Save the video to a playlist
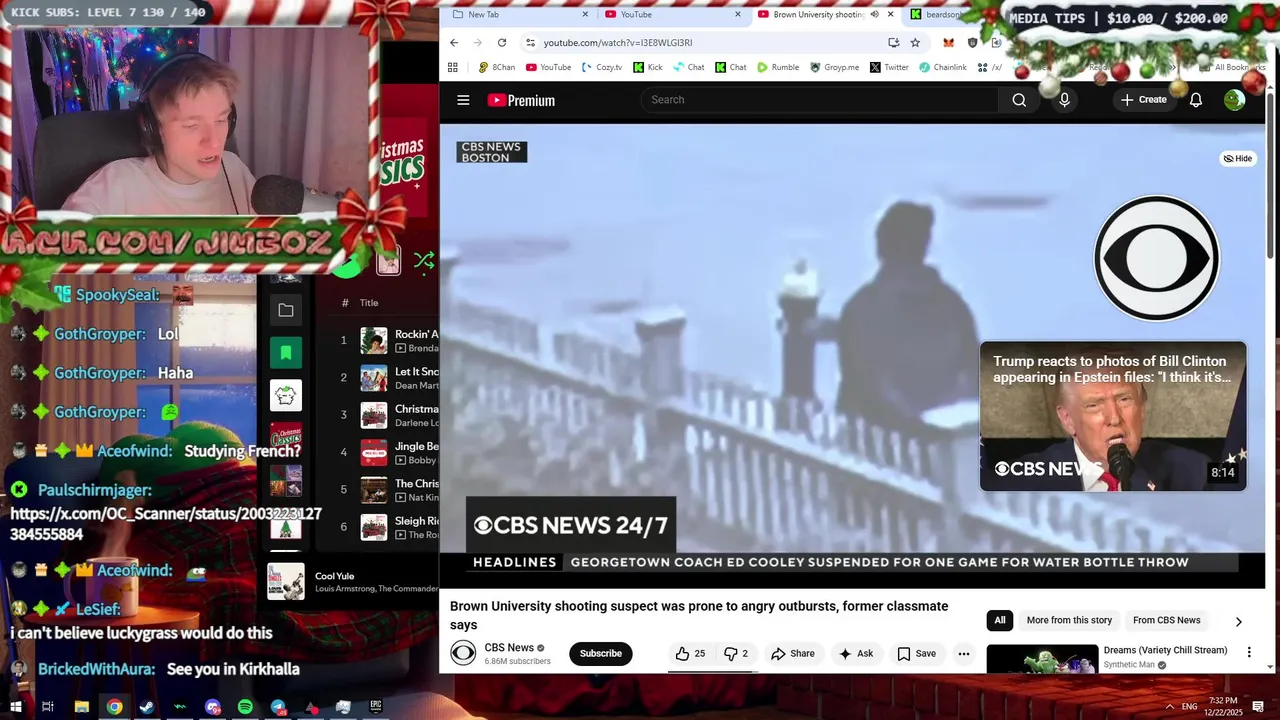 [x=916, y=654]
